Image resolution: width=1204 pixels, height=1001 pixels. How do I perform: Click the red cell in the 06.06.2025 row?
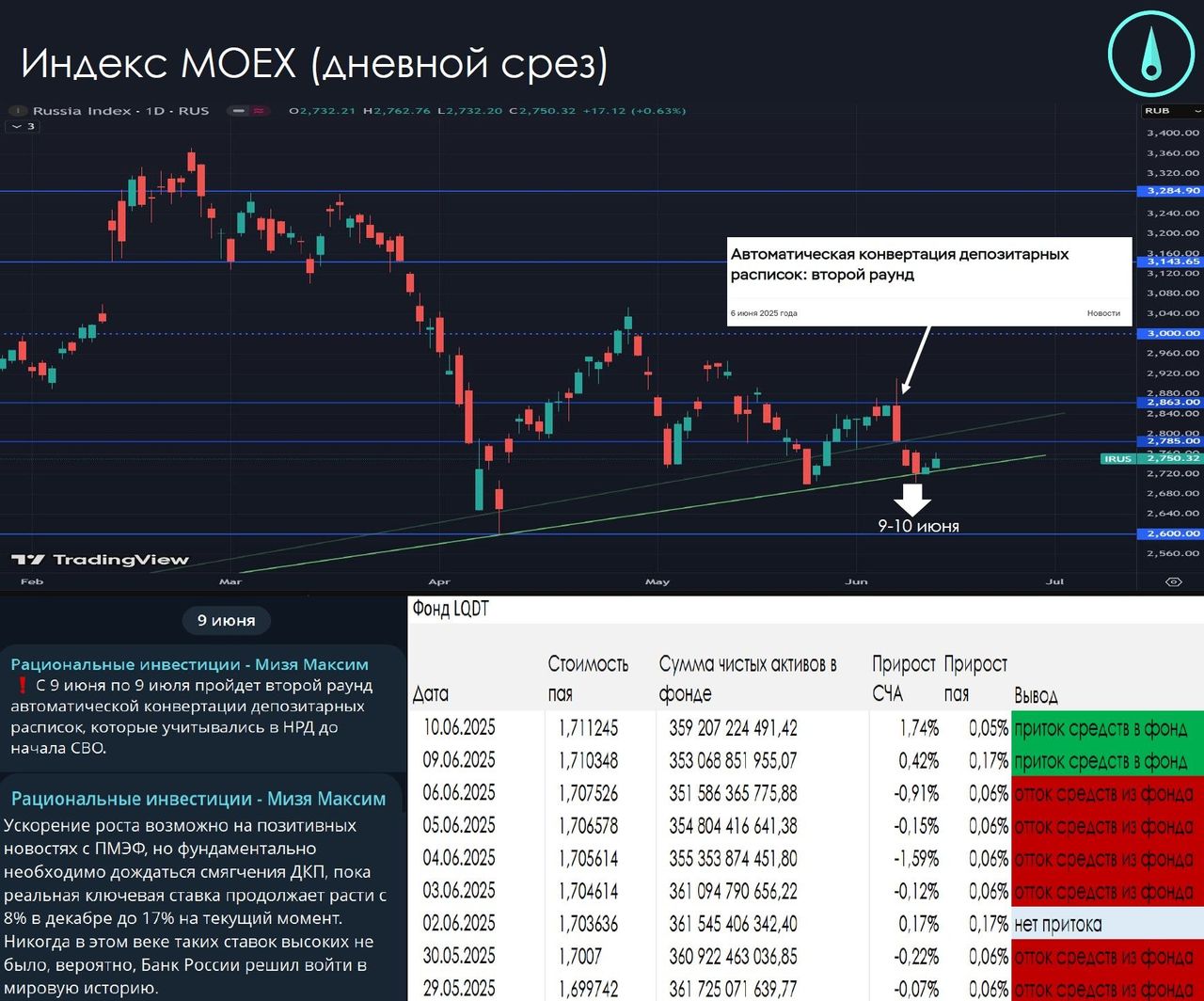tap(1107, 793)
